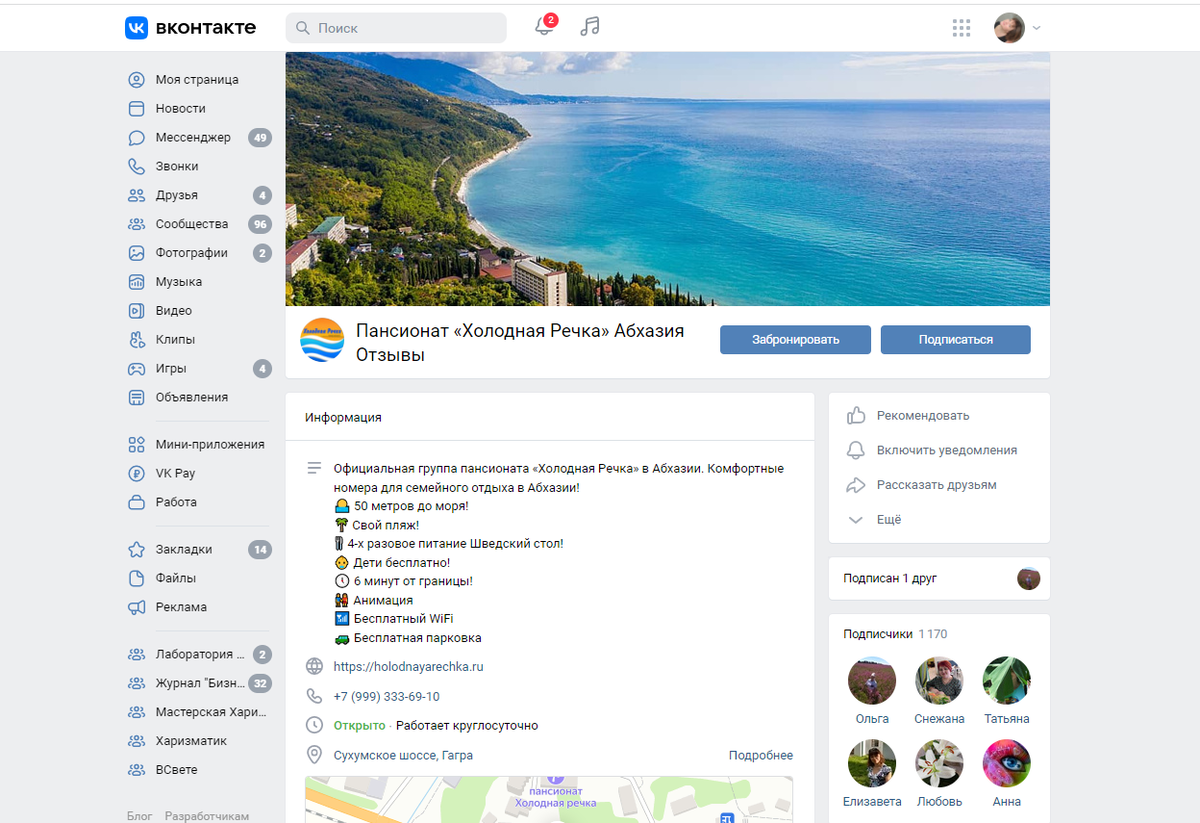Screen dimensions: 1200x823
Task: Click the Блог footer link
Action: 140,816
